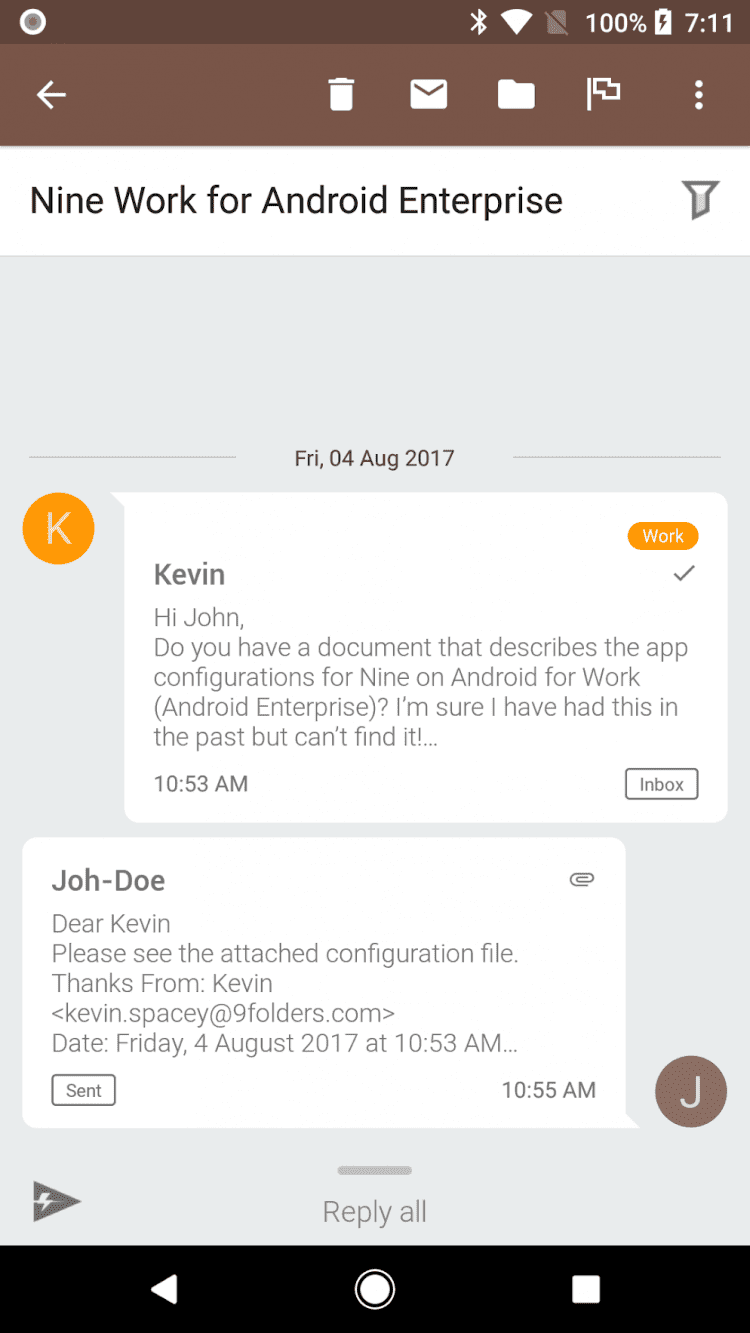Tap the Android home navigation button
This screenshot has width=750, height=1333.
[x=375, y=1289]
